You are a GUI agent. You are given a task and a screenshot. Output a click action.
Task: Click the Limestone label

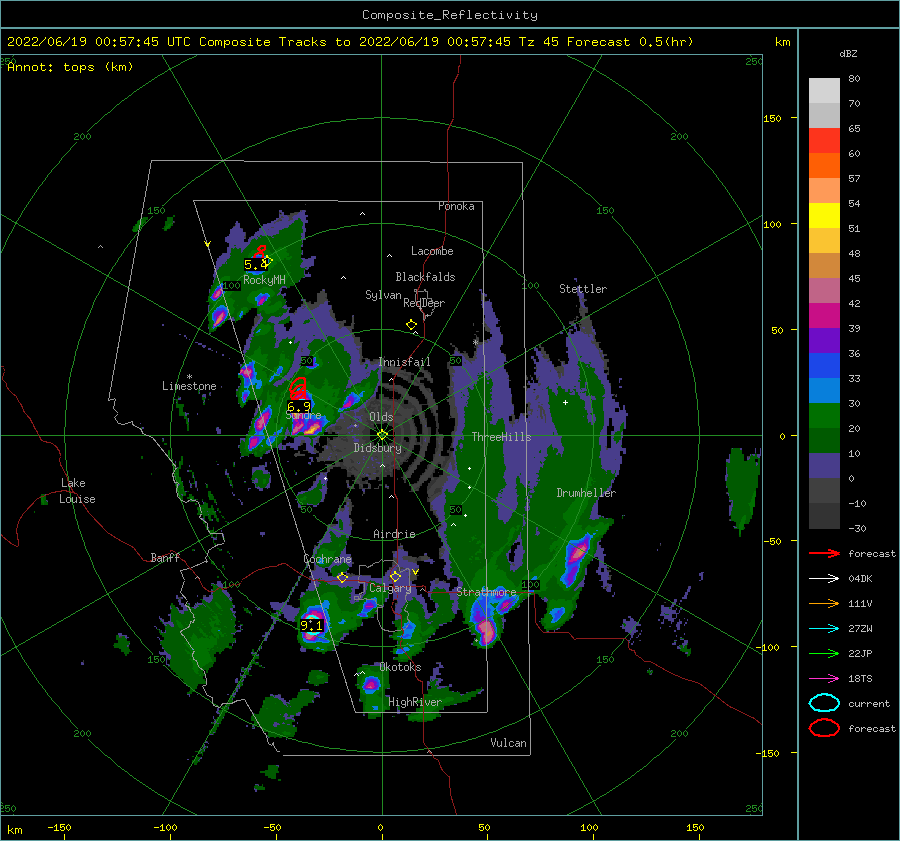point(189,386)
